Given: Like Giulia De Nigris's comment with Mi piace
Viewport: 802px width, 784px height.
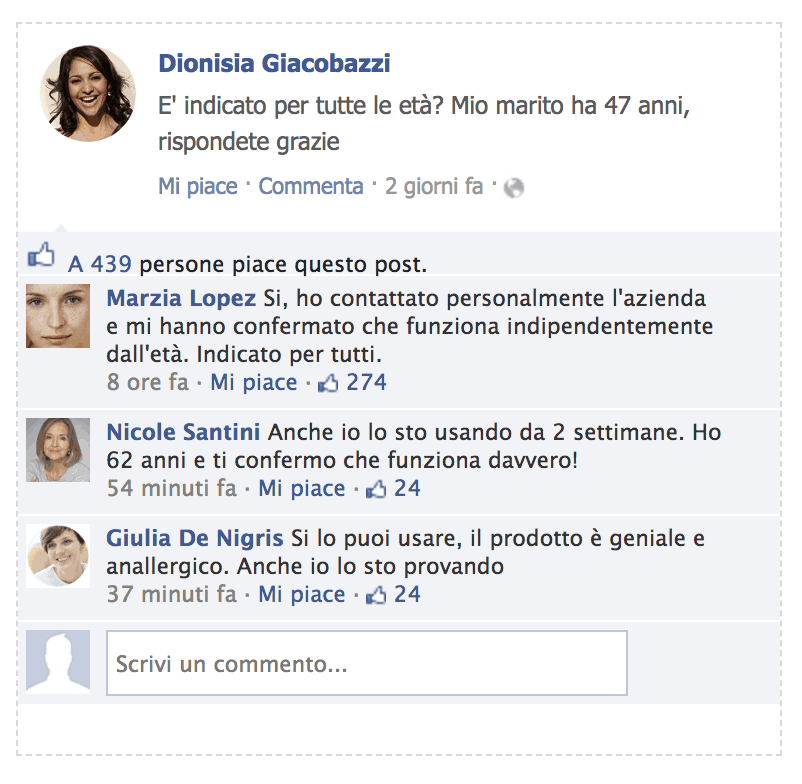Looking at the screenshot, I should click(x=302, y=595).
